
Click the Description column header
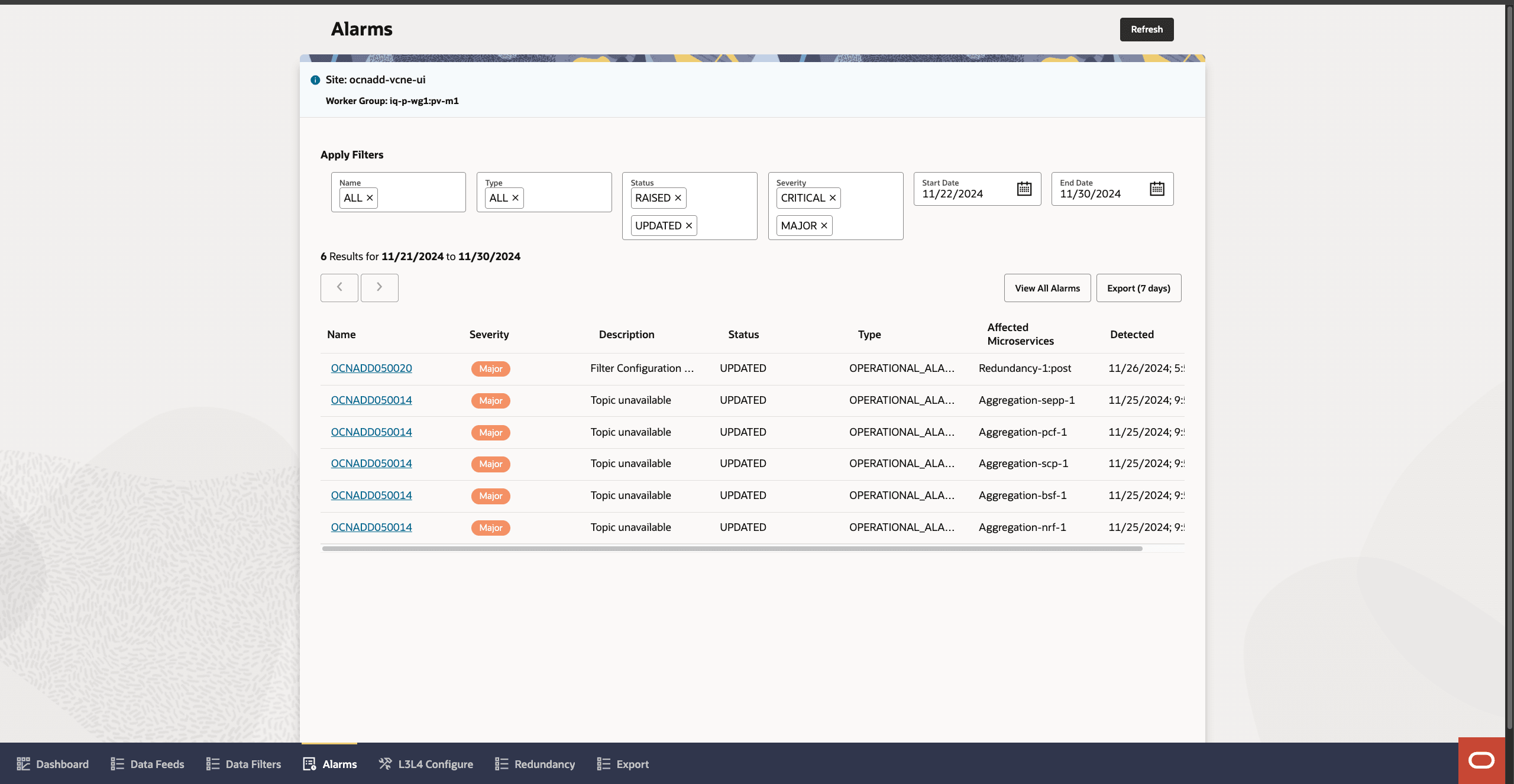(x=626, y=335)
